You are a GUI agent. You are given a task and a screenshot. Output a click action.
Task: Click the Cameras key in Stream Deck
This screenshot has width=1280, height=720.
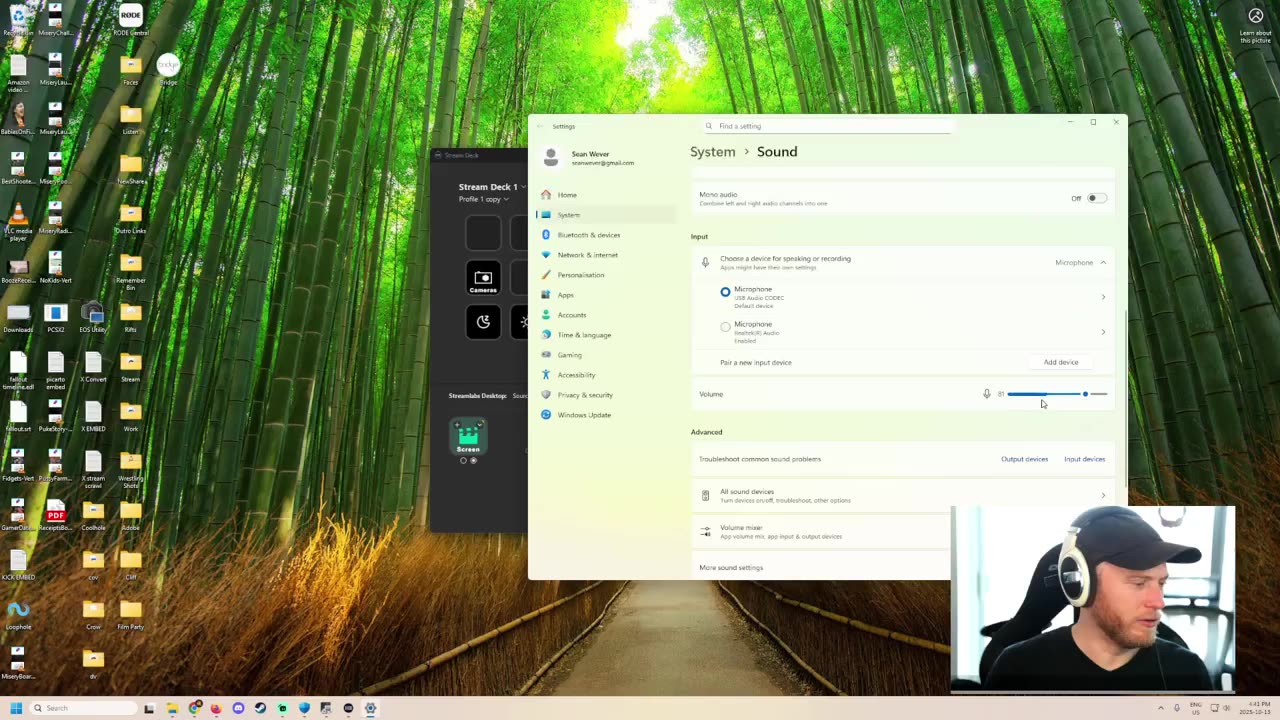click(483, 278)
